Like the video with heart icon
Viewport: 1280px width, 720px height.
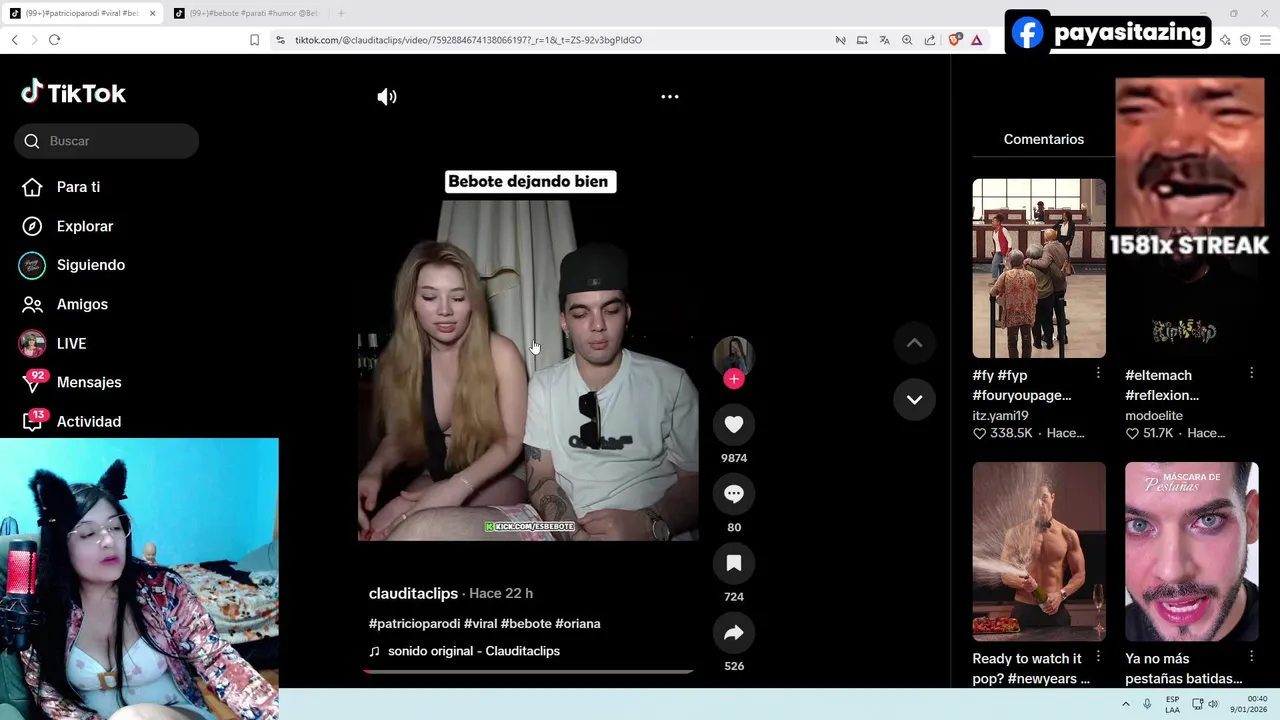pyautogui.click(x=734, y=424)
